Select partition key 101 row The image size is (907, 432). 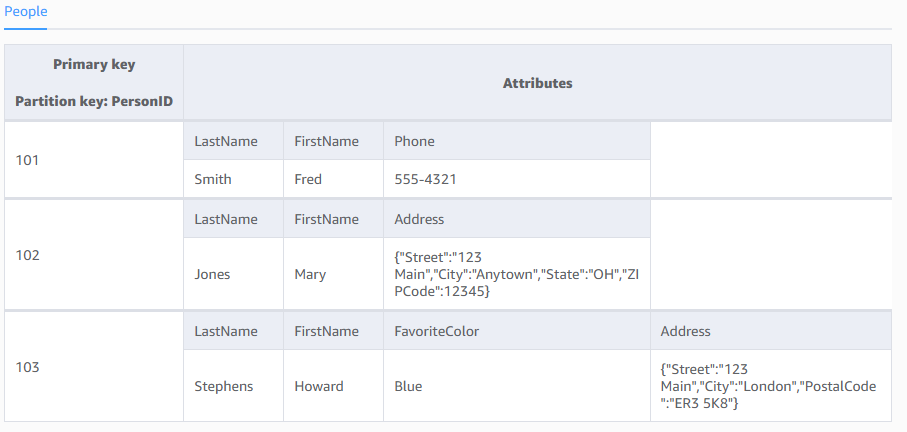(28, 159)
